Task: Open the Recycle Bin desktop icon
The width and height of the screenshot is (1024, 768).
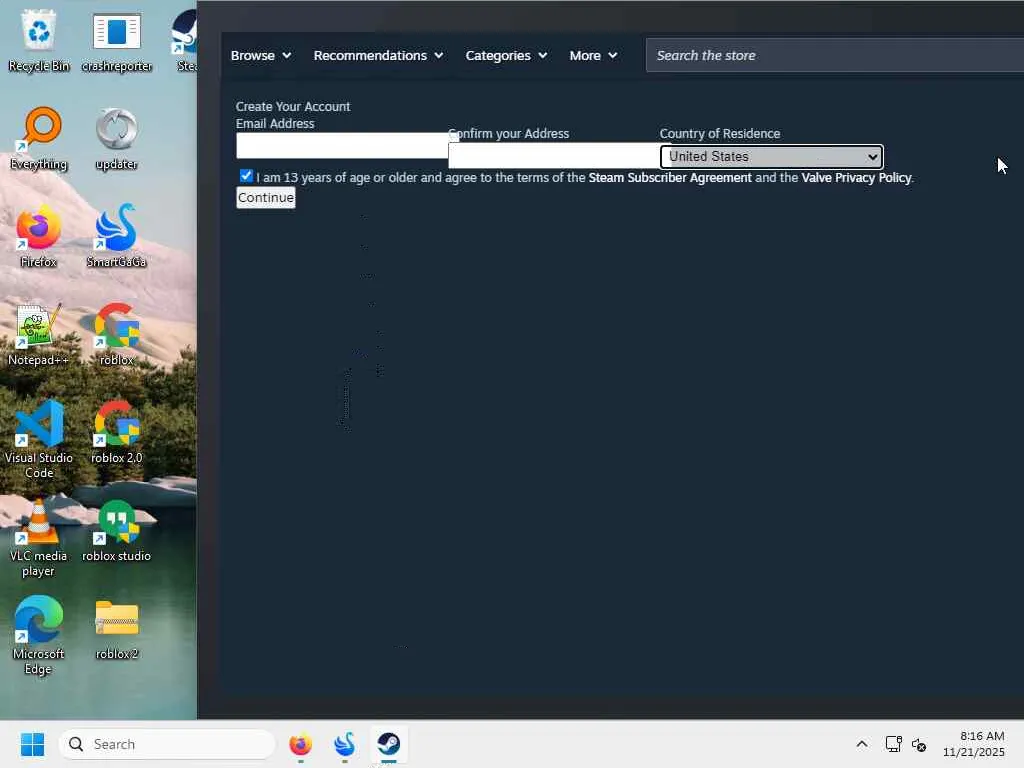Action: coord(39,40)
